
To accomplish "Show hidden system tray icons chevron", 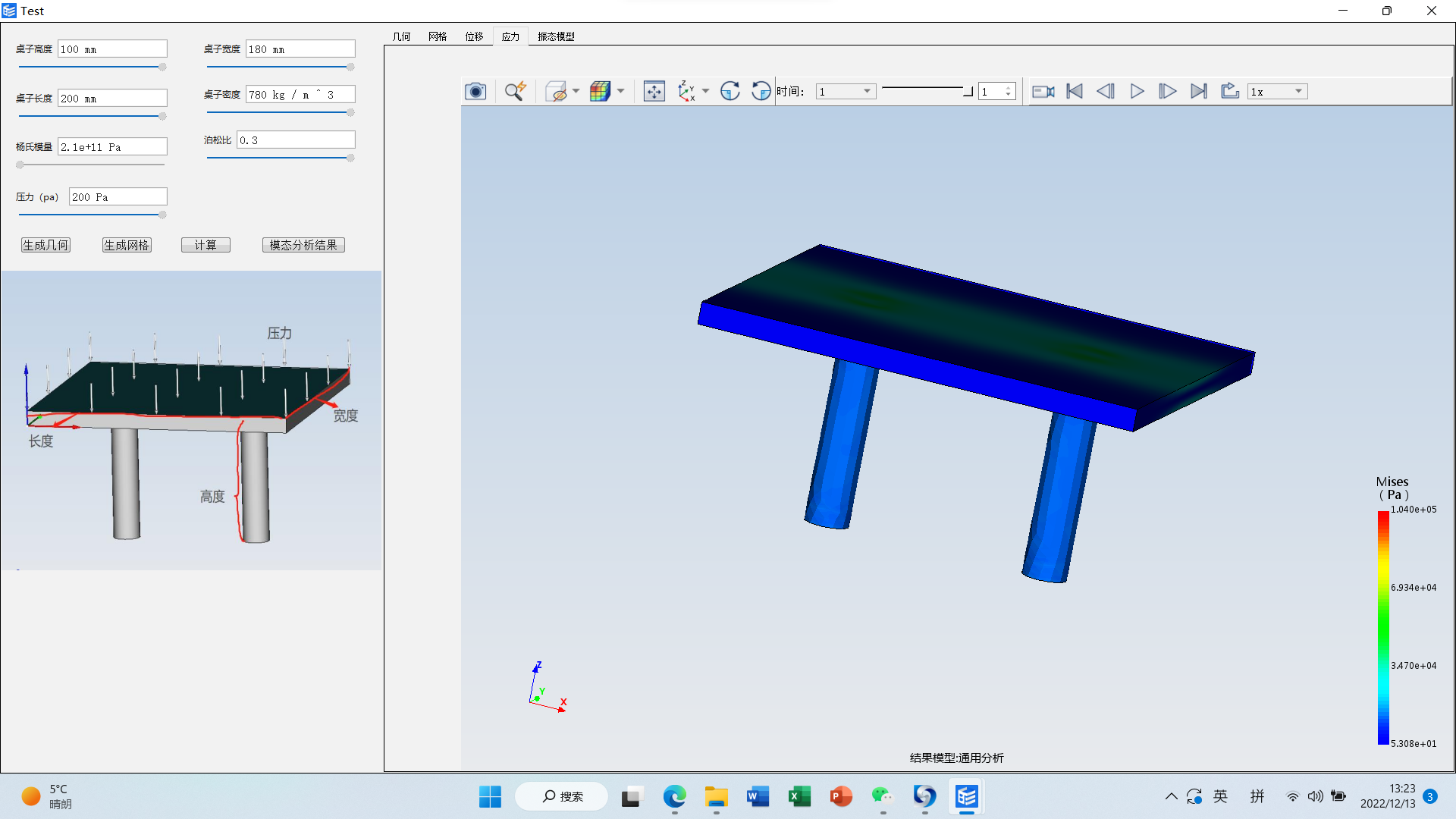I will point(1171,796).
